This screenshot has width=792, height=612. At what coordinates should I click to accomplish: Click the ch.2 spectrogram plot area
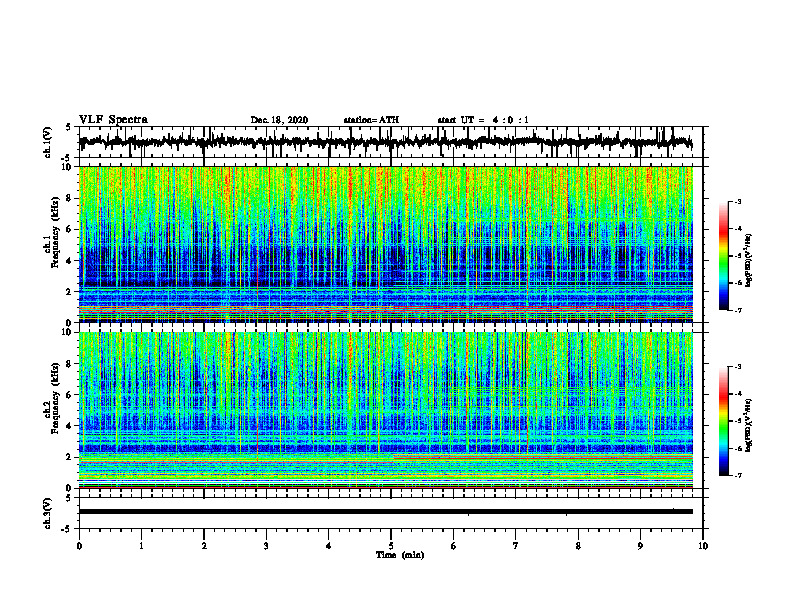pyautogui.click(x=386, y=410)
